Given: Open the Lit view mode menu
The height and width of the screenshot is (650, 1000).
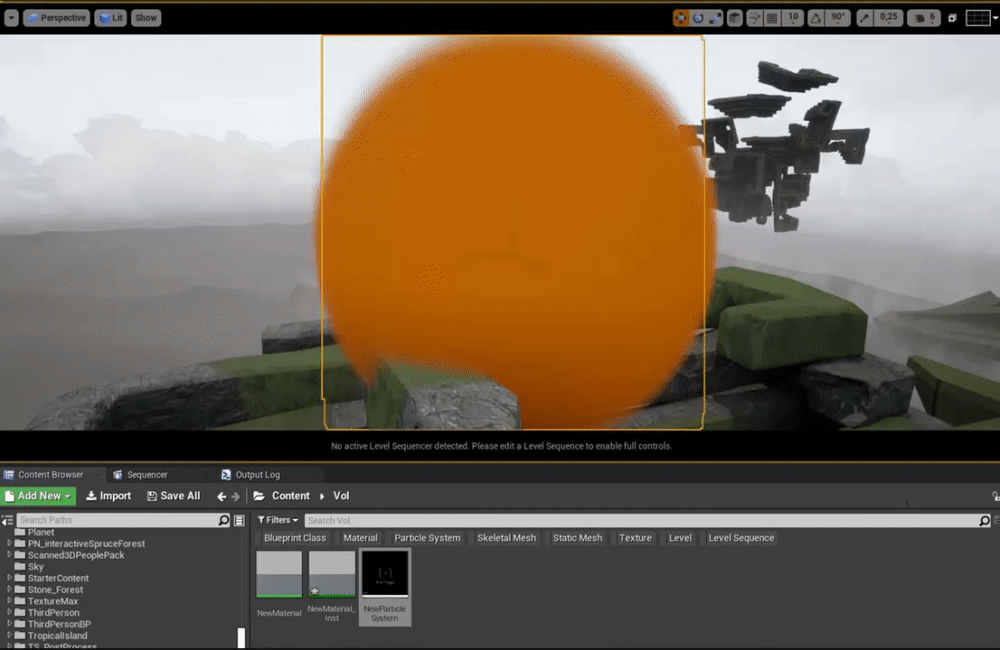Looking at the screenshot, I should pyautogui.click(x=111, y=18).
